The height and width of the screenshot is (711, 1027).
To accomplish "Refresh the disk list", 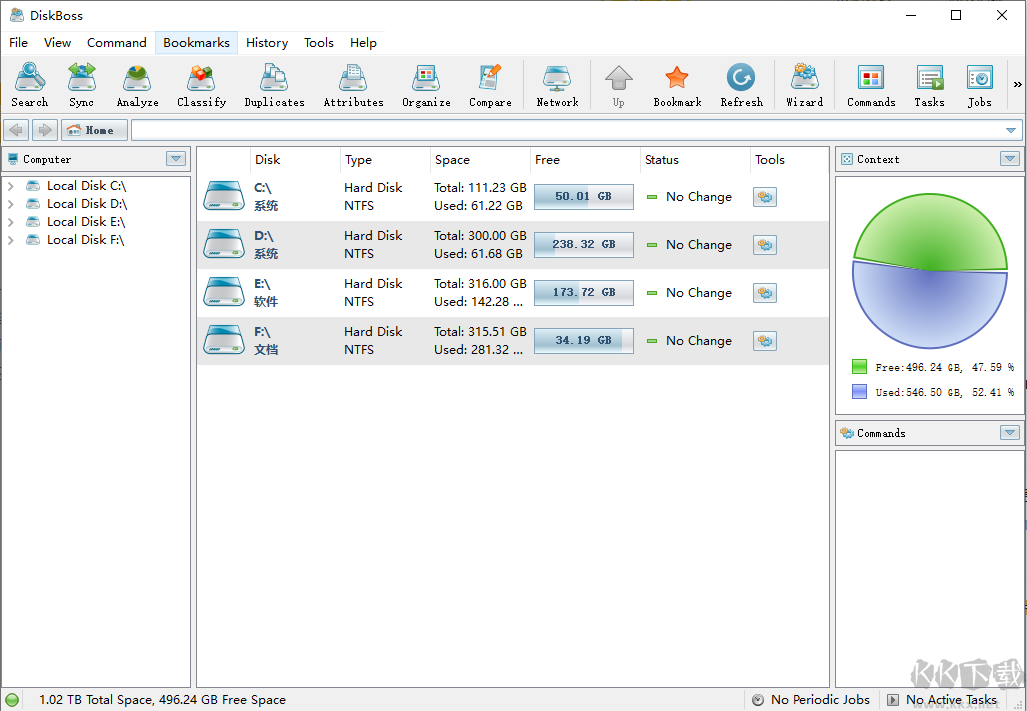I will [x=741, y=85].
